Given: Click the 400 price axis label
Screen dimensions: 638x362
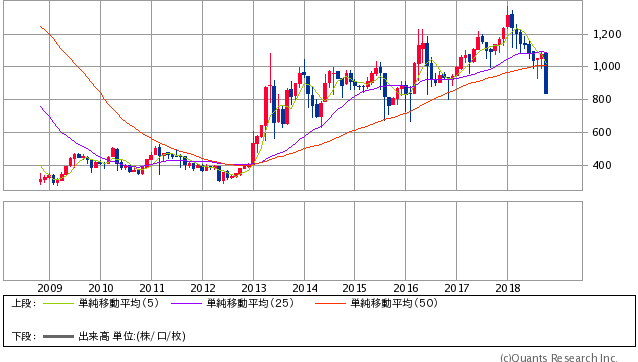Looking at the screenshot, I should coord(601,165).
